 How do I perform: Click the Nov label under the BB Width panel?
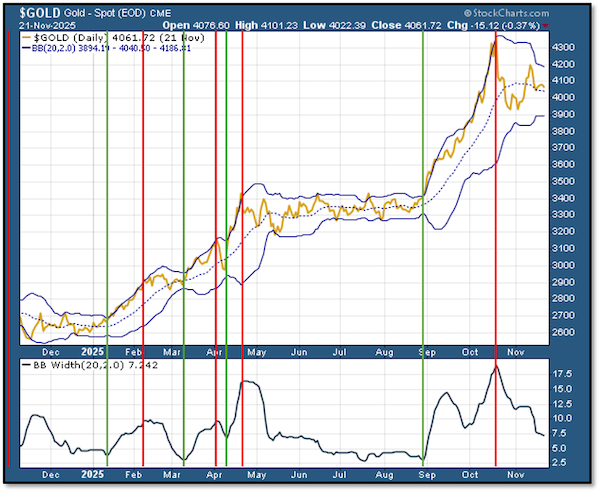click(515, 475)
